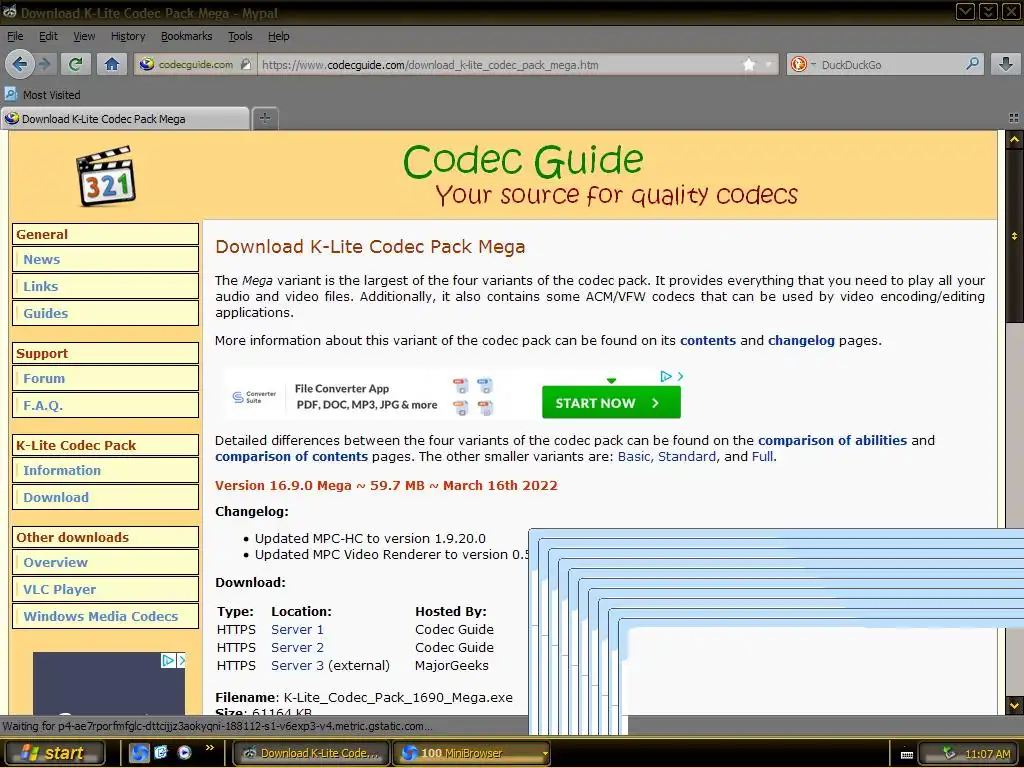
Task: Click the on-screen keyboard tray icon
Action: click(906, 754)
